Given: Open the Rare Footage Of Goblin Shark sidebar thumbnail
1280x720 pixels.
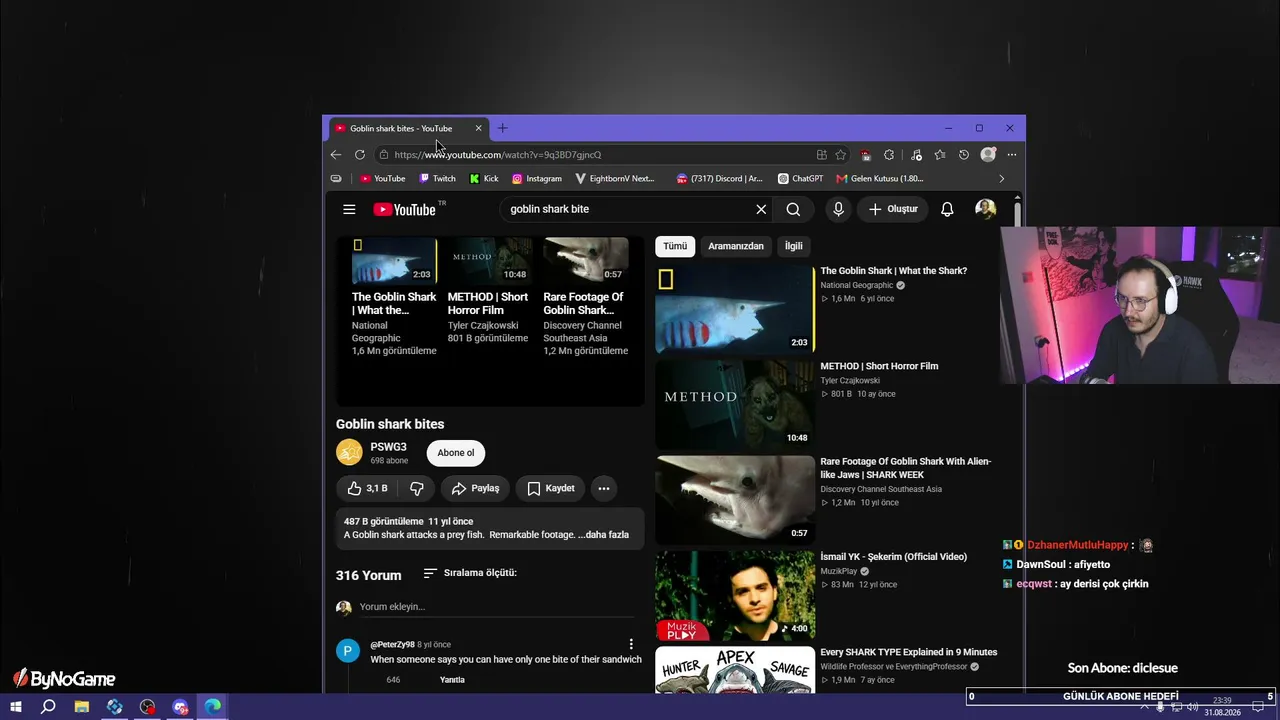Looking at the screenshot, I should click(x=735, y=500).
